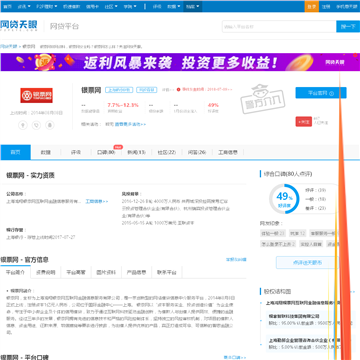Screen dimensions: 360x360
Task: Go to 首页 in the top blue navigation bar
Action: point(7,6)
